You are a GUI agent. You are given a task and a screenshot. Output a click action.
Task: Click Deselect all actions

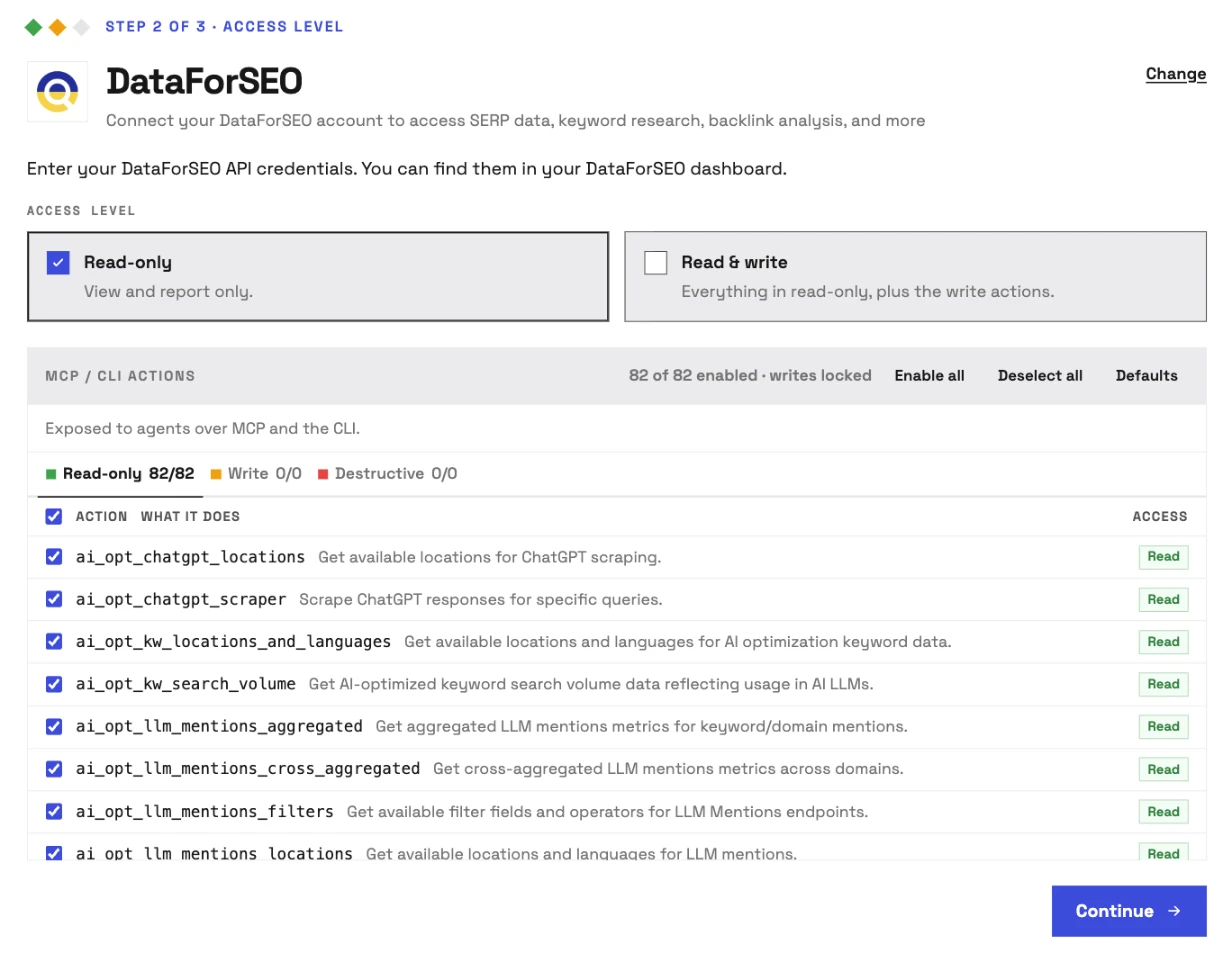point(1040,376)
